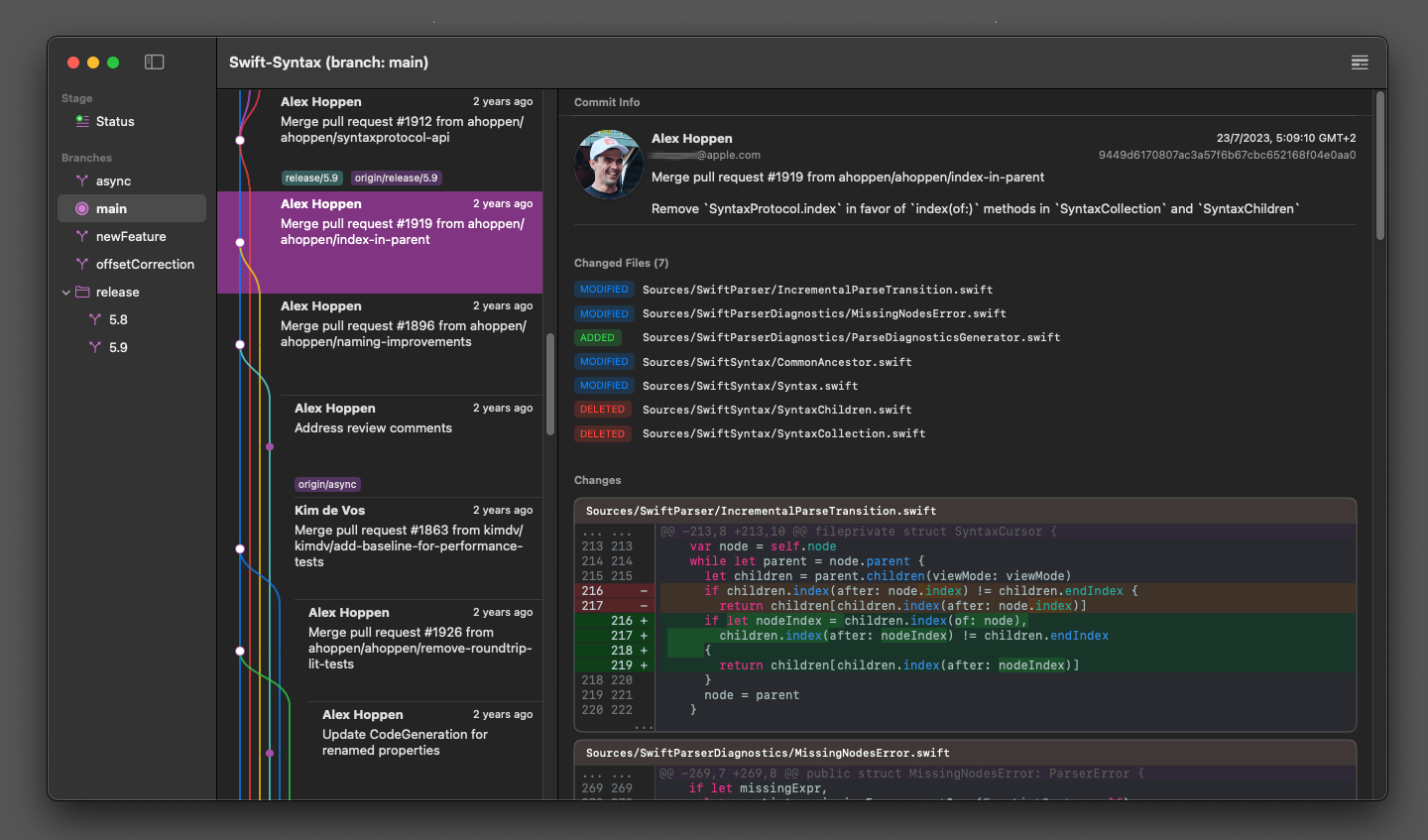This screenshot has height=840, width=1428.
Task: Click the IncrementalParseTransition.swift diff header
Action: click(x=965, y=511)
